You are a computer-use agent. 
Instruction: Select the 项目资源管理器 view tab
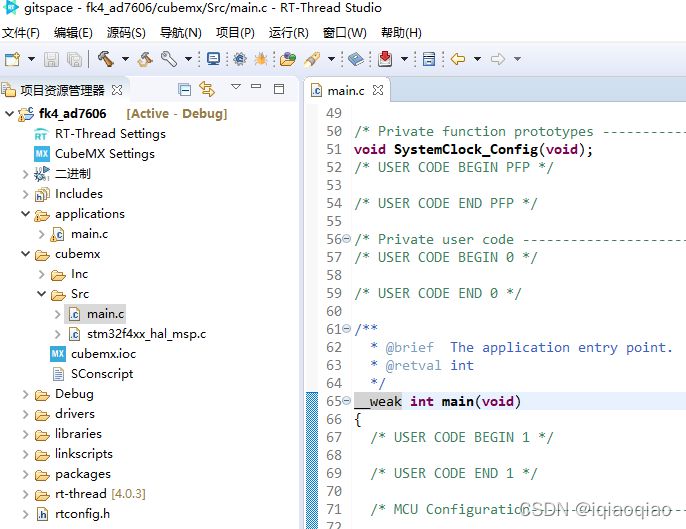[62, 90]
